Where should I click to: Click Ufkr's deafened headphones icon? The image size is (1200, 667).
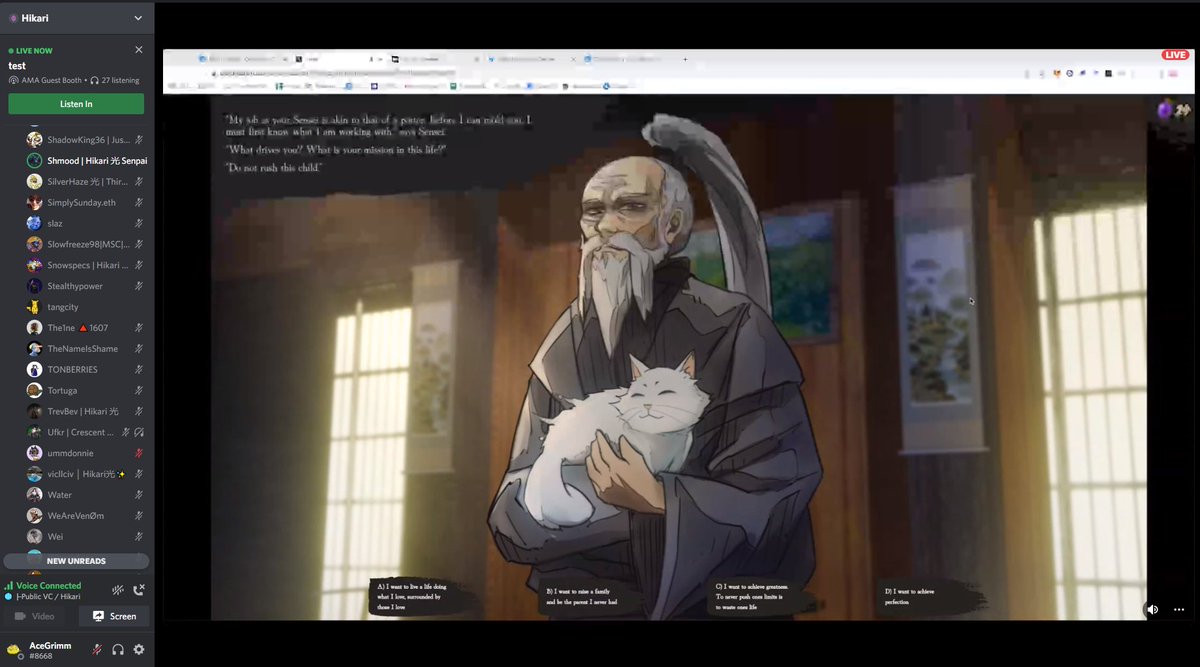(140, 432)
